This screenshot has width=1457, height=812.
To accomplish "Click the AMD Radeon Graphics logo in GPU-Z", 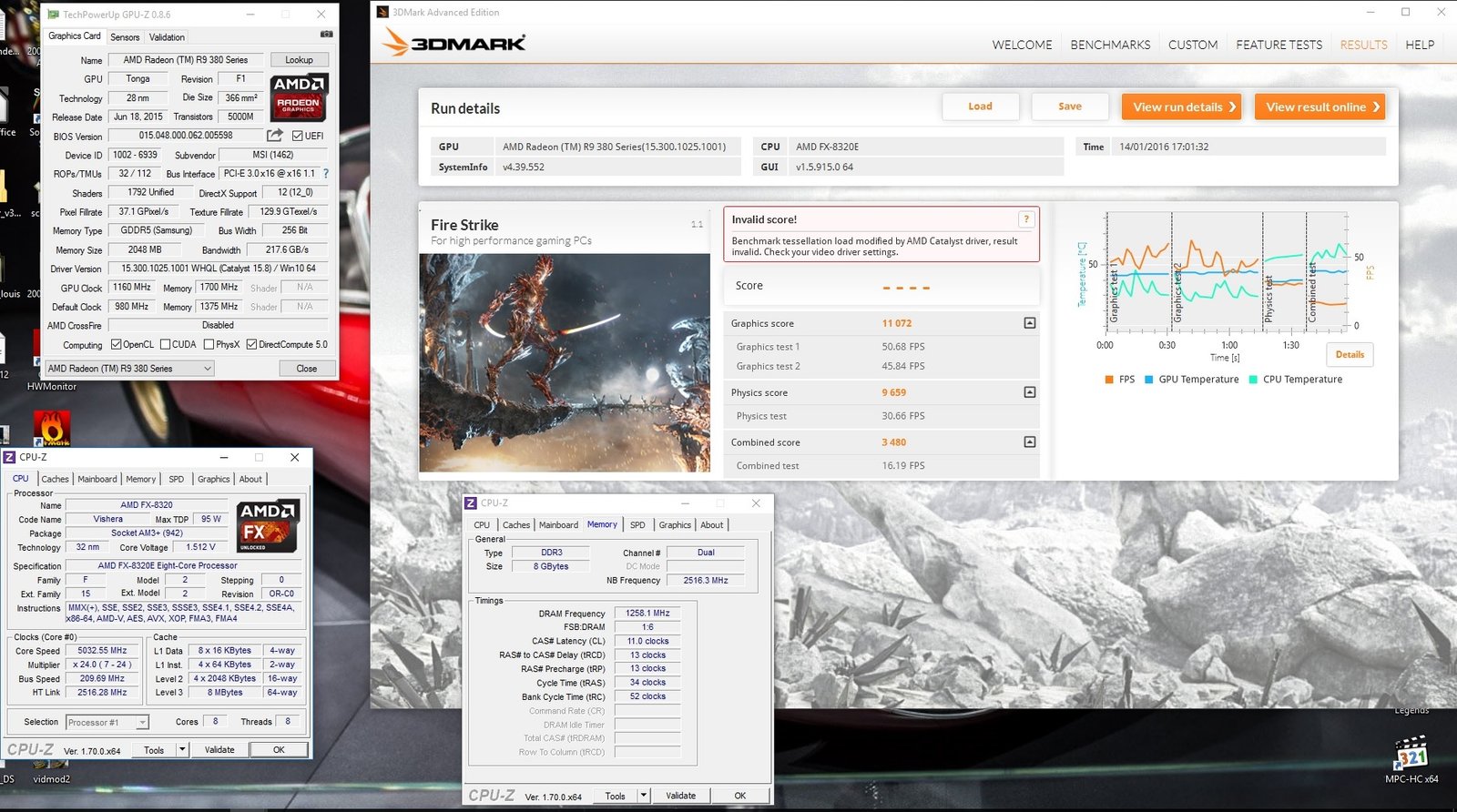I will tap(300, 97).
